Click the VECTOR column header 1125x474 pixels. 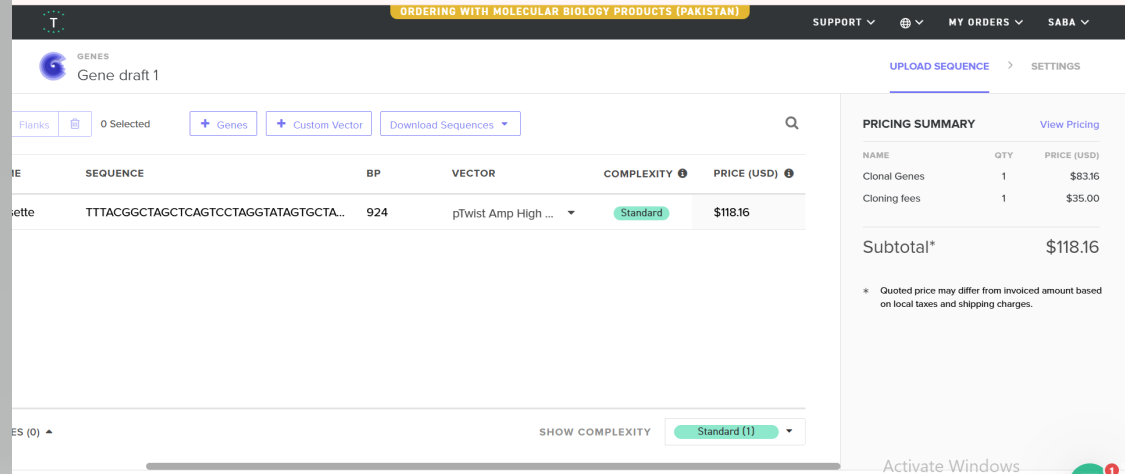pyautogui.click(x=474, y=174)
